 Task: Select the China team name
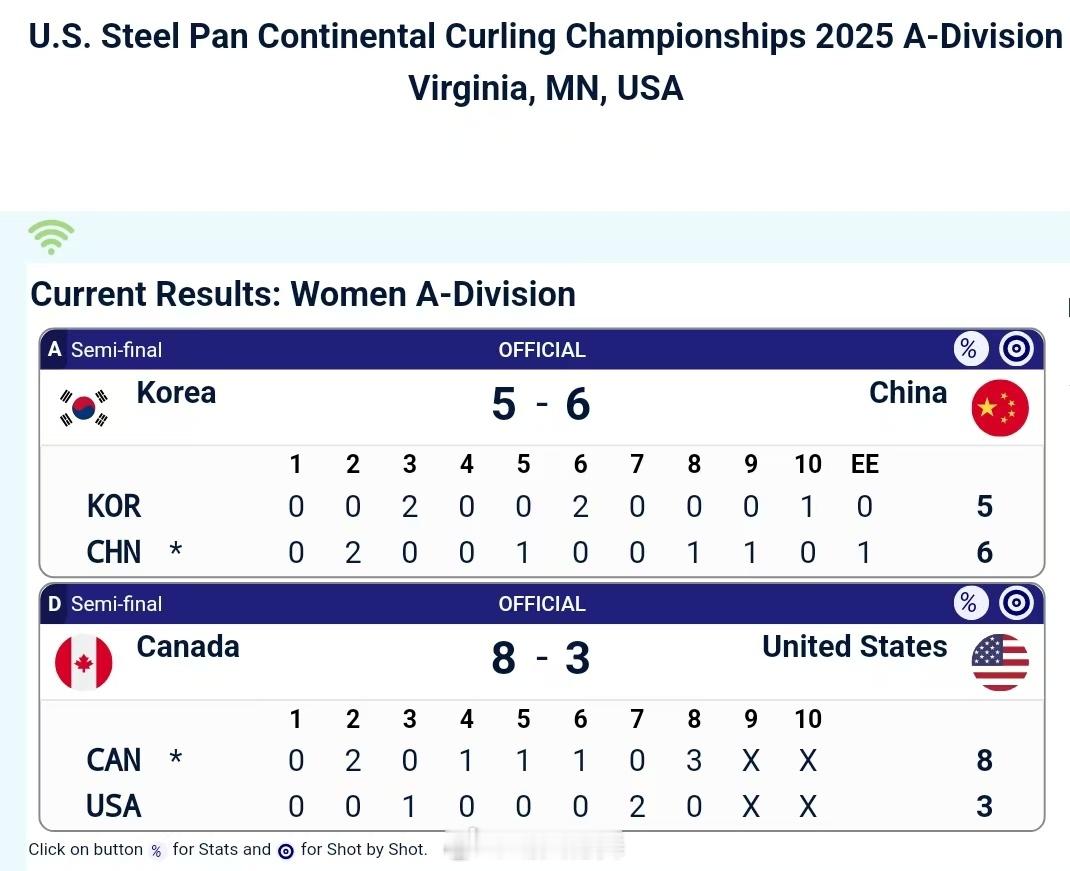tap(907, 393)
